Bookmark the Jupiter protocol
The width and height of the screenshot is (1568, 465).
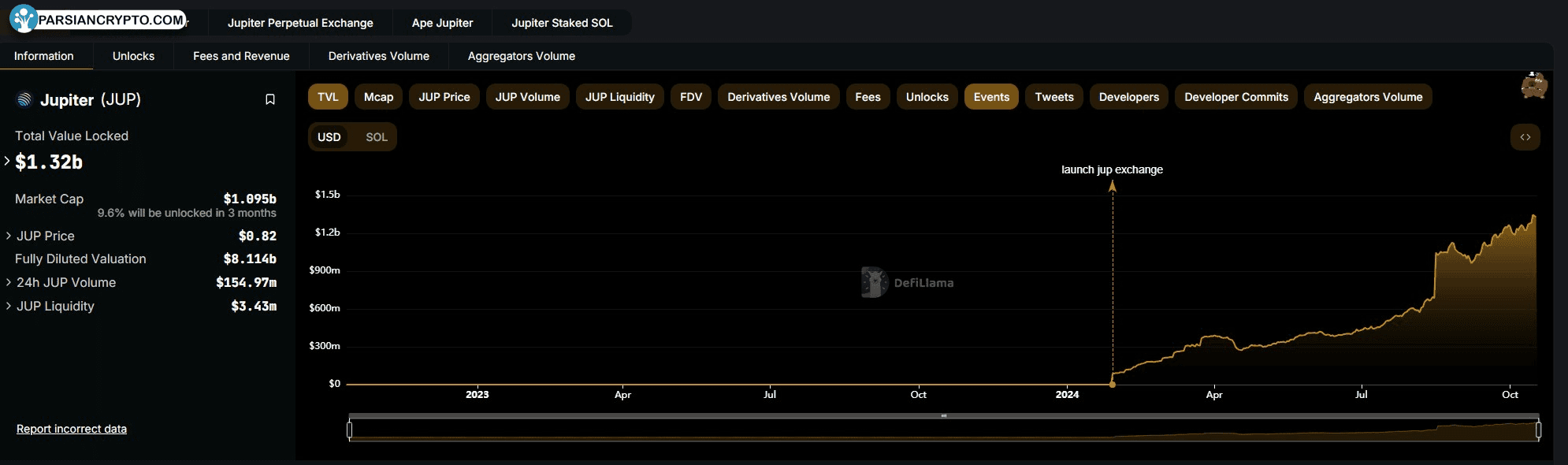[x=270, y=99]
